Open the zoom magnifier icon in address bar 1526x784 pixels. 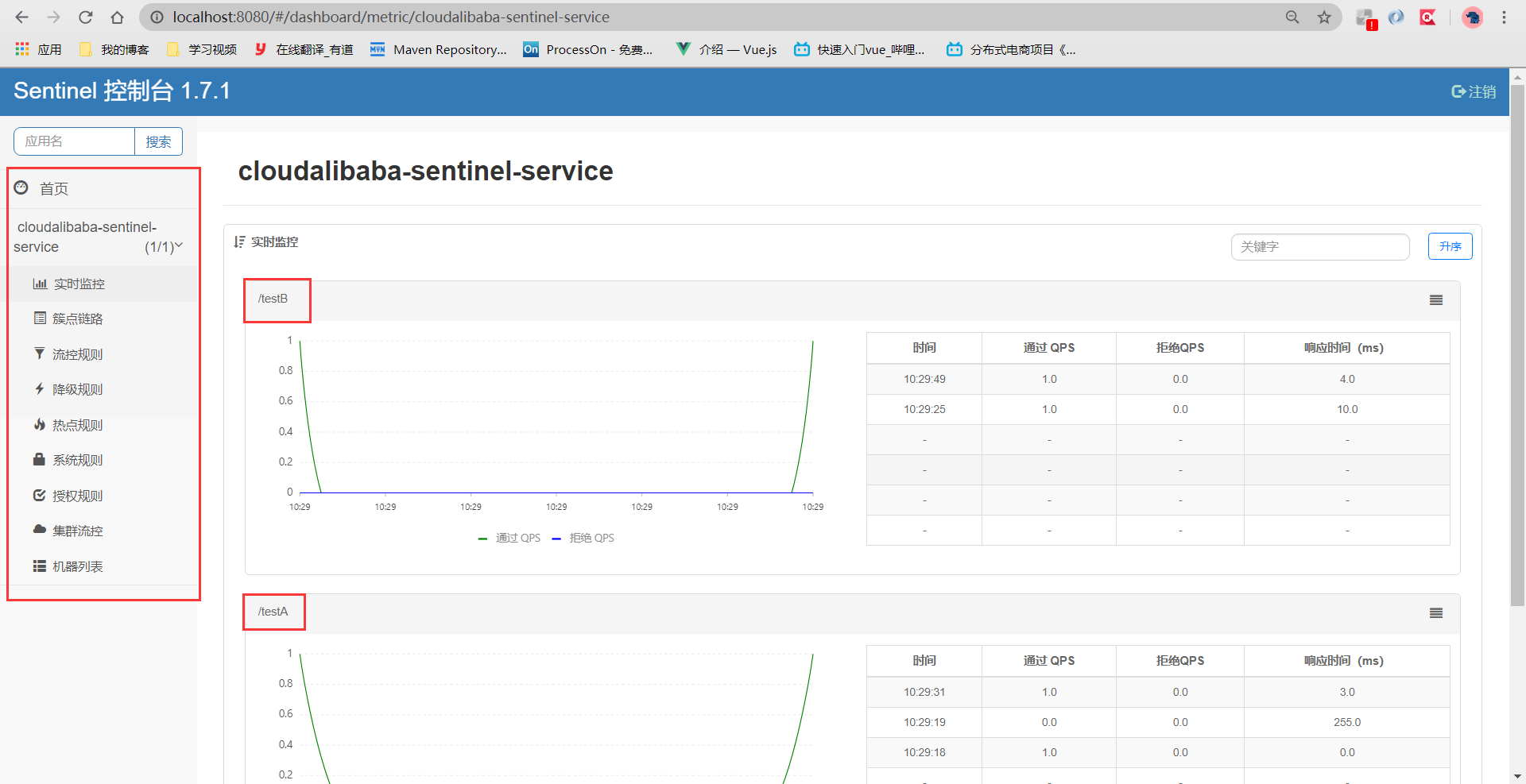[x=1292, y=17]
